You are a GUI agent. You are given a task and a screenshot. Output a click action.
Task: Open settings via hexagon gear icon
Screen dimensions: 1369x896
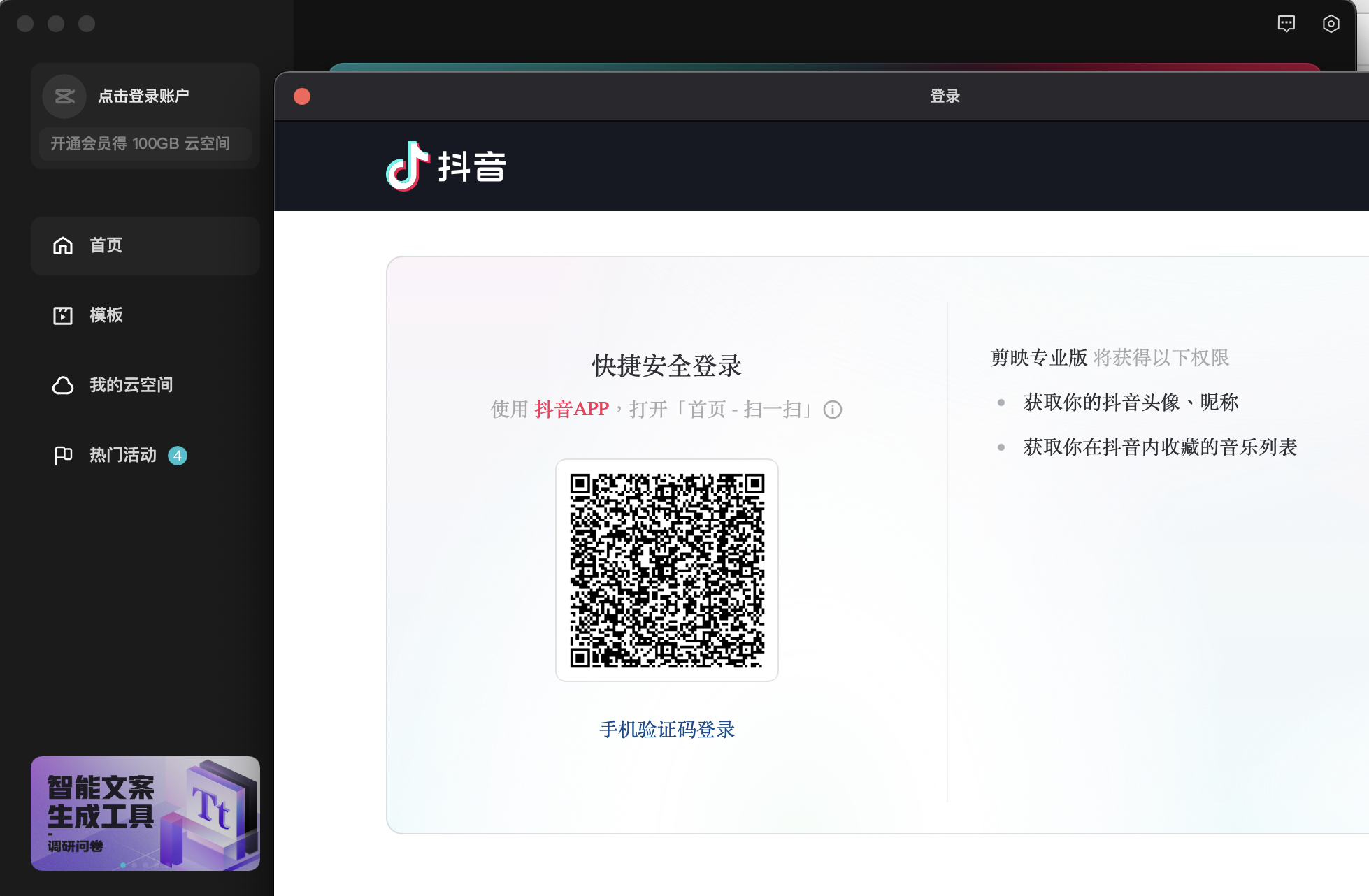(x=1331, y=24)
